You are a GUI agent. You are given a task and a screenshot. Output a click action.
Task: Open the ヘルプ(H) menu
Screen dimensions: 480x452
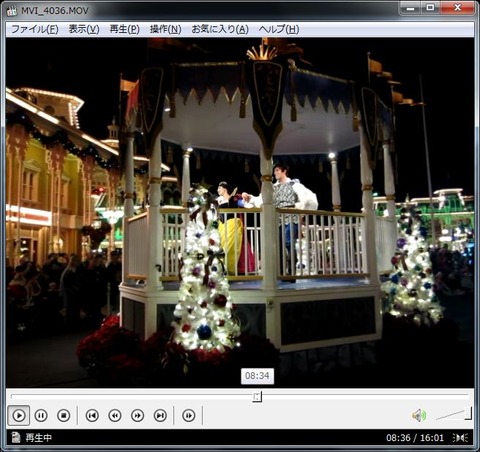(x=279, y=29)
